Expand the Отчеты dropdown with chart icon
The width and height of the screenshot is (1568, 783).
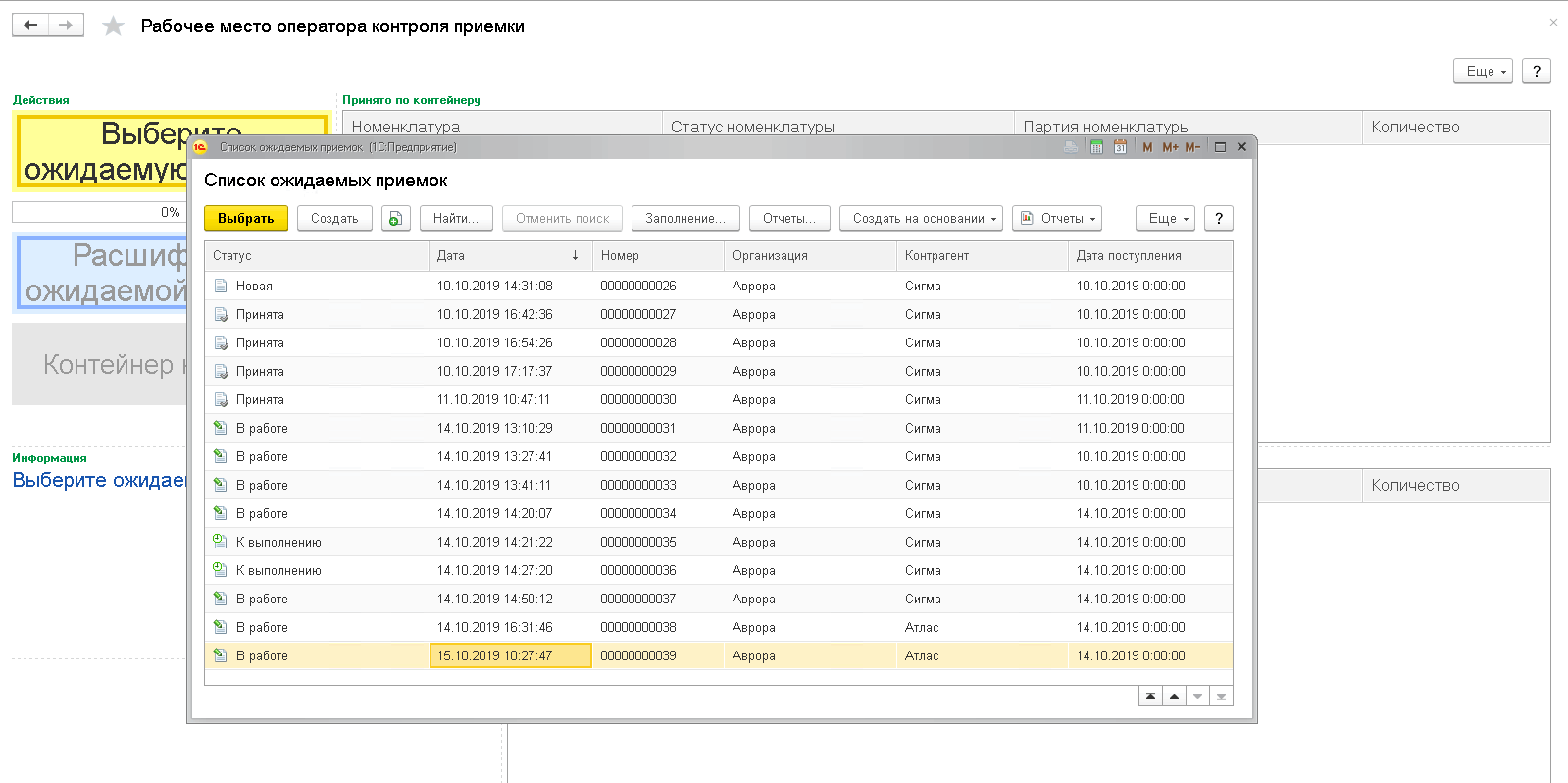tap(1057, 218)
